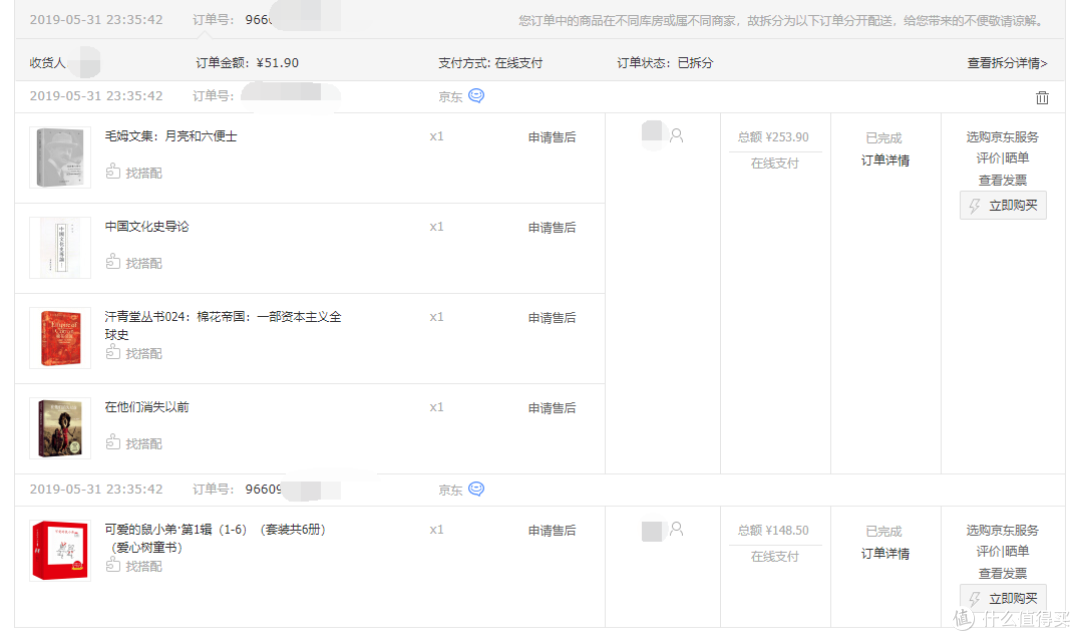The width and height of the screenshot is (1080, 641).
Task: Click 订单状态: 已拆分 text
Action: click(x=665, y=63)
